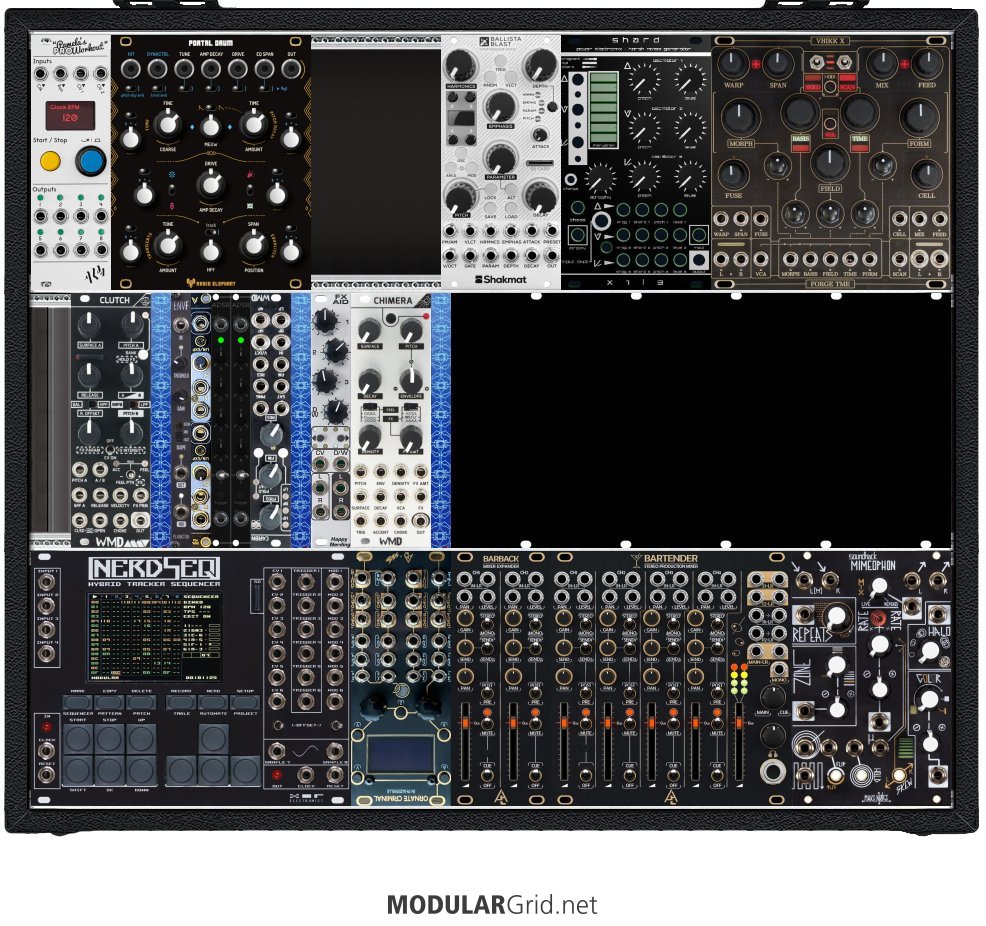
Task: Click the PARAMETER knob on Ballista Blast
Action: (501, 158)
